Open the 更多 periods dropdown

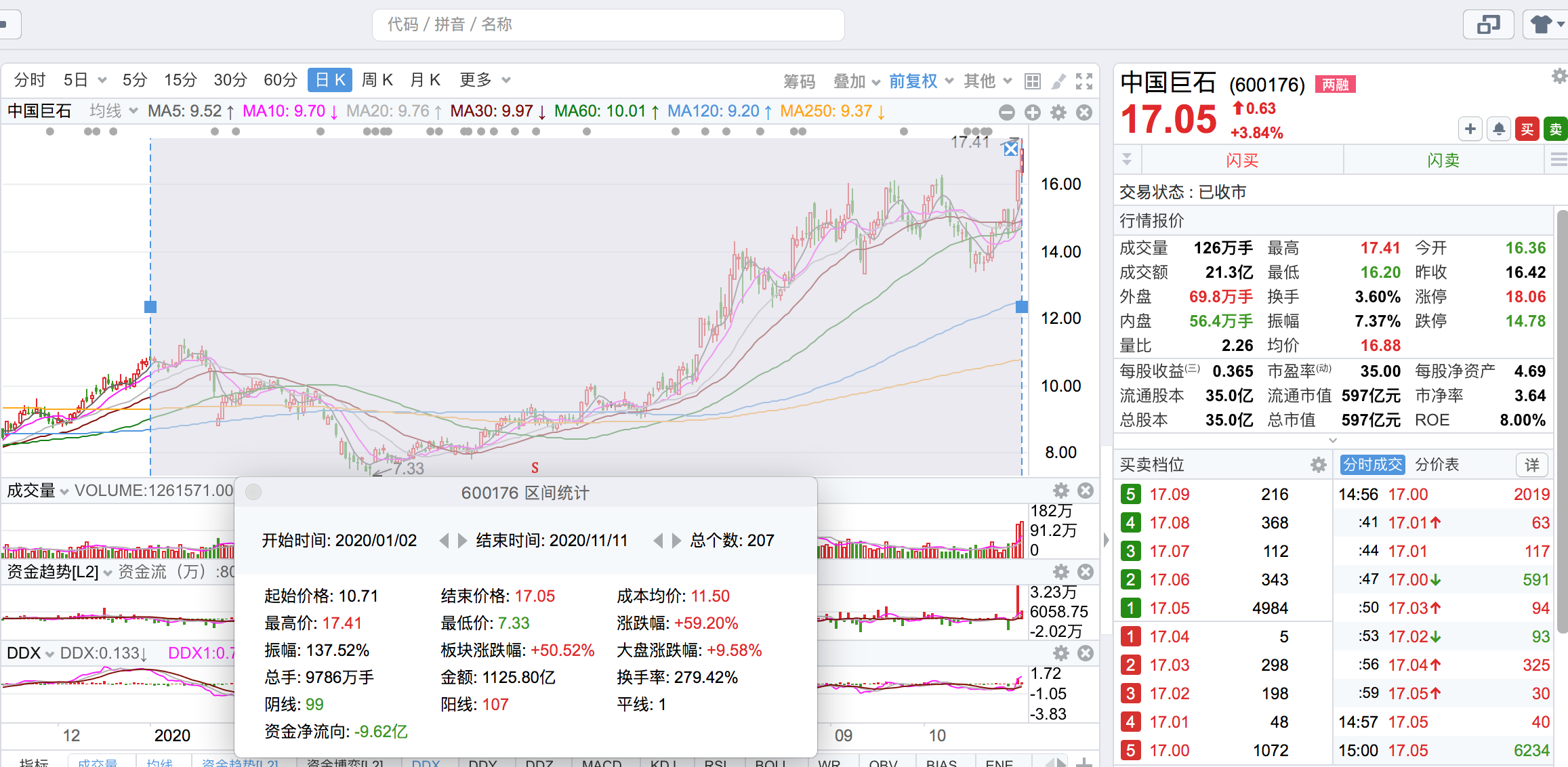(x=484, y=80)
